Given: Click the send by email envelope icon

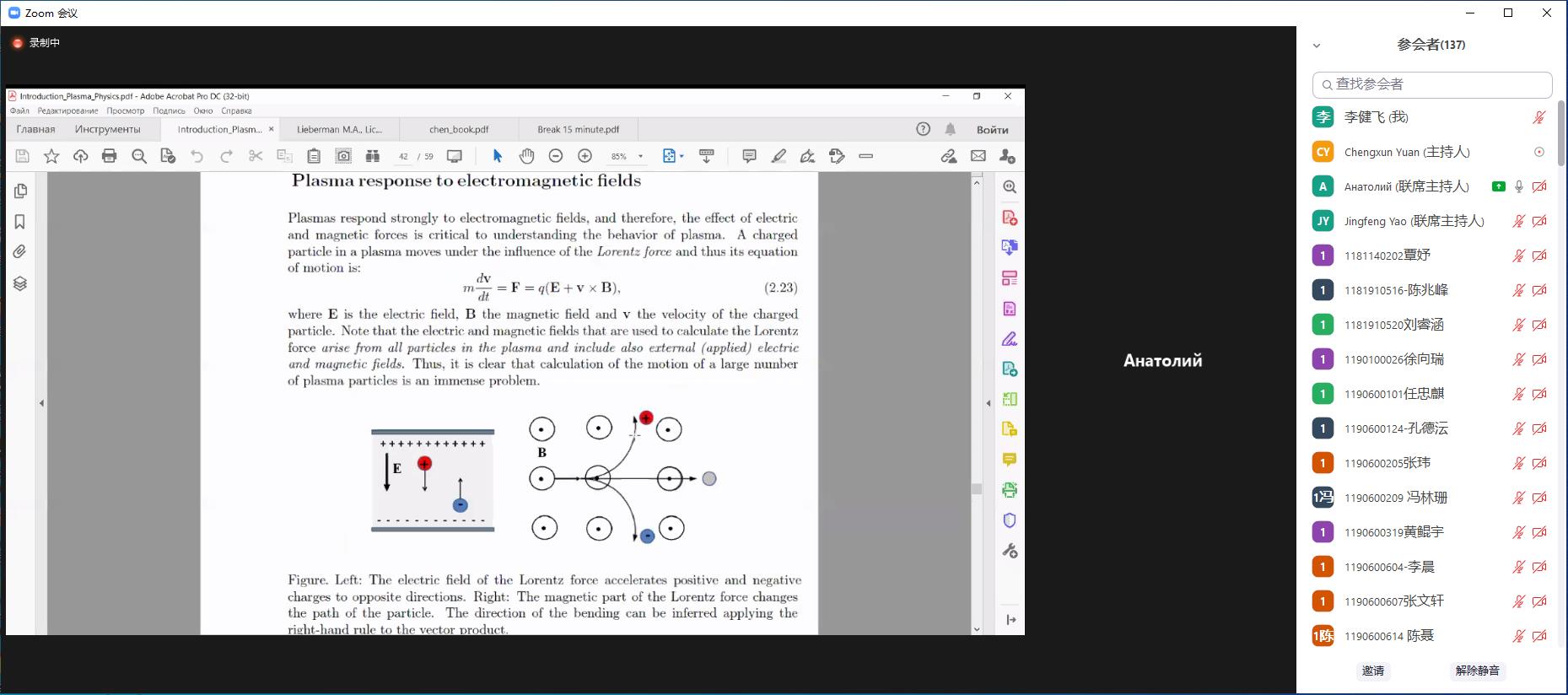Looking at the screenshot, I should (978, 156).
